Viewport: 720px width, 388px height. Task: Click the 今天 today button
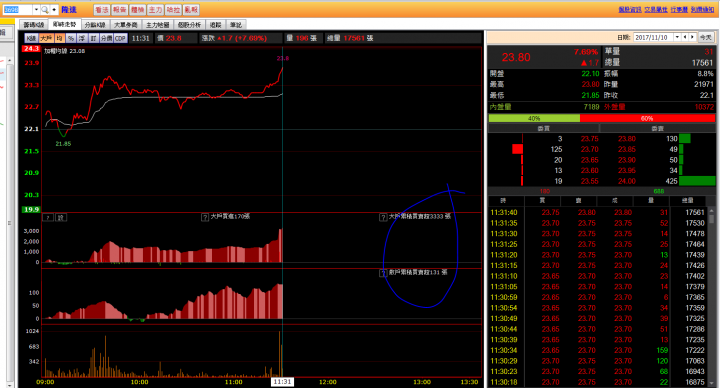click(706, 37)
